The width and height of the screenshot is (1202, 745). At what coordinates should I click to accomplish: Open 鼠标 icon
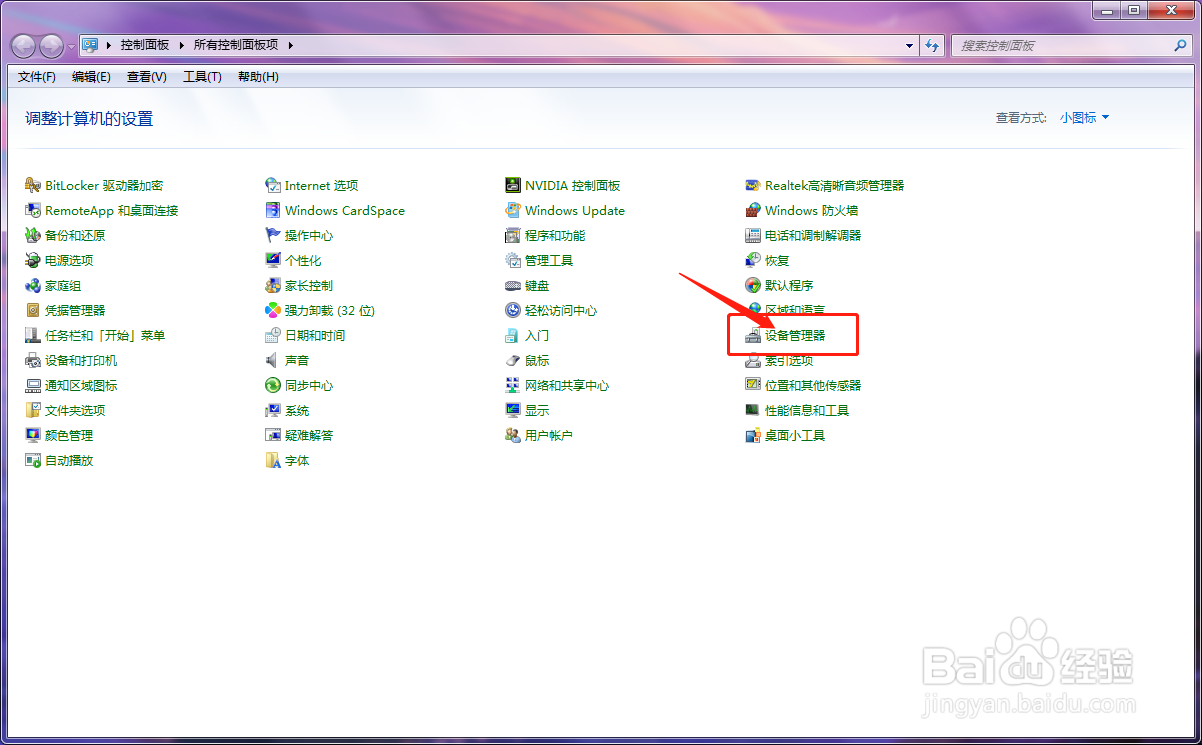(x=513, y=360)
